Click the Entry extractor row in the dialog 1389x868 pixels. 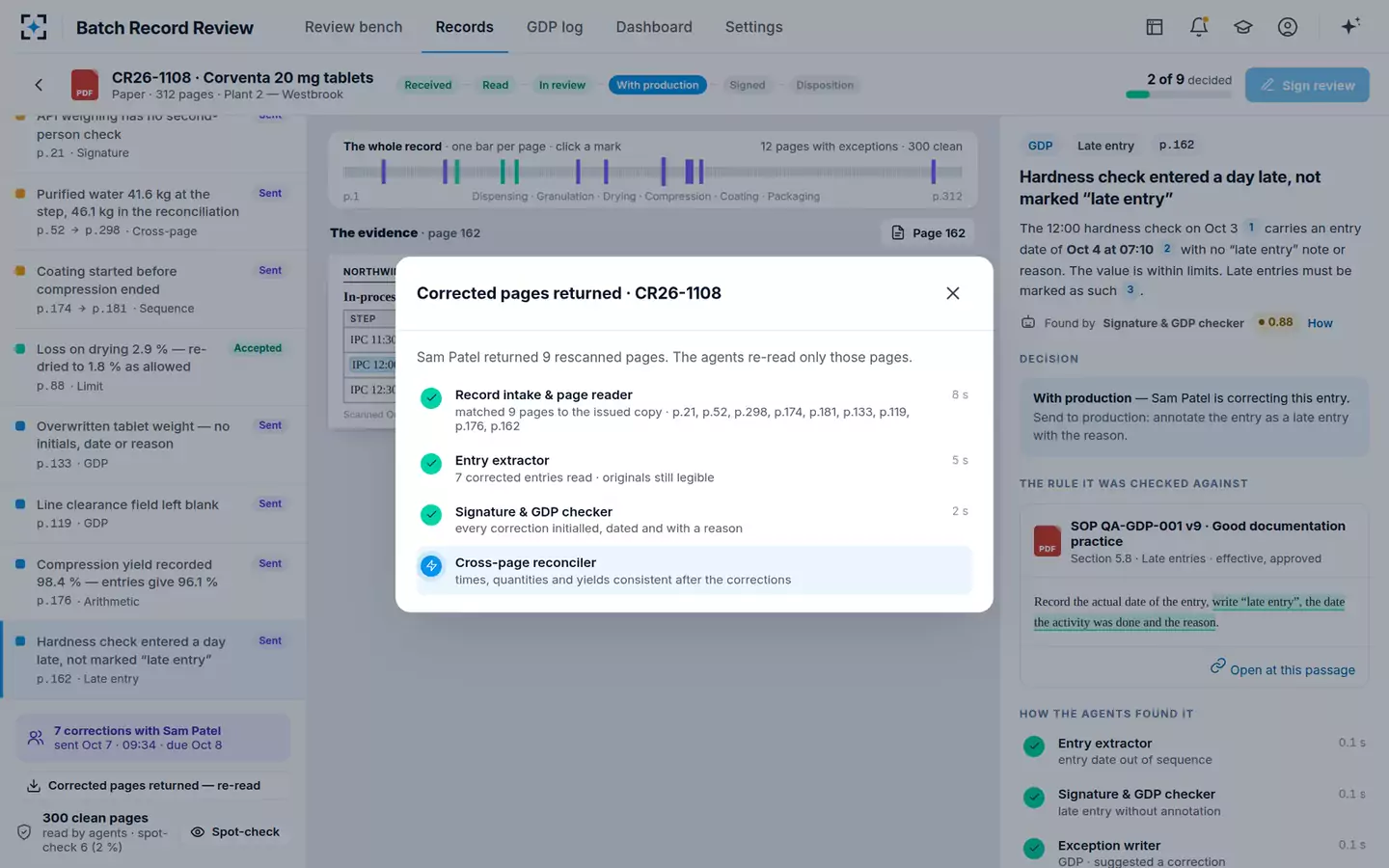(694, 469)
